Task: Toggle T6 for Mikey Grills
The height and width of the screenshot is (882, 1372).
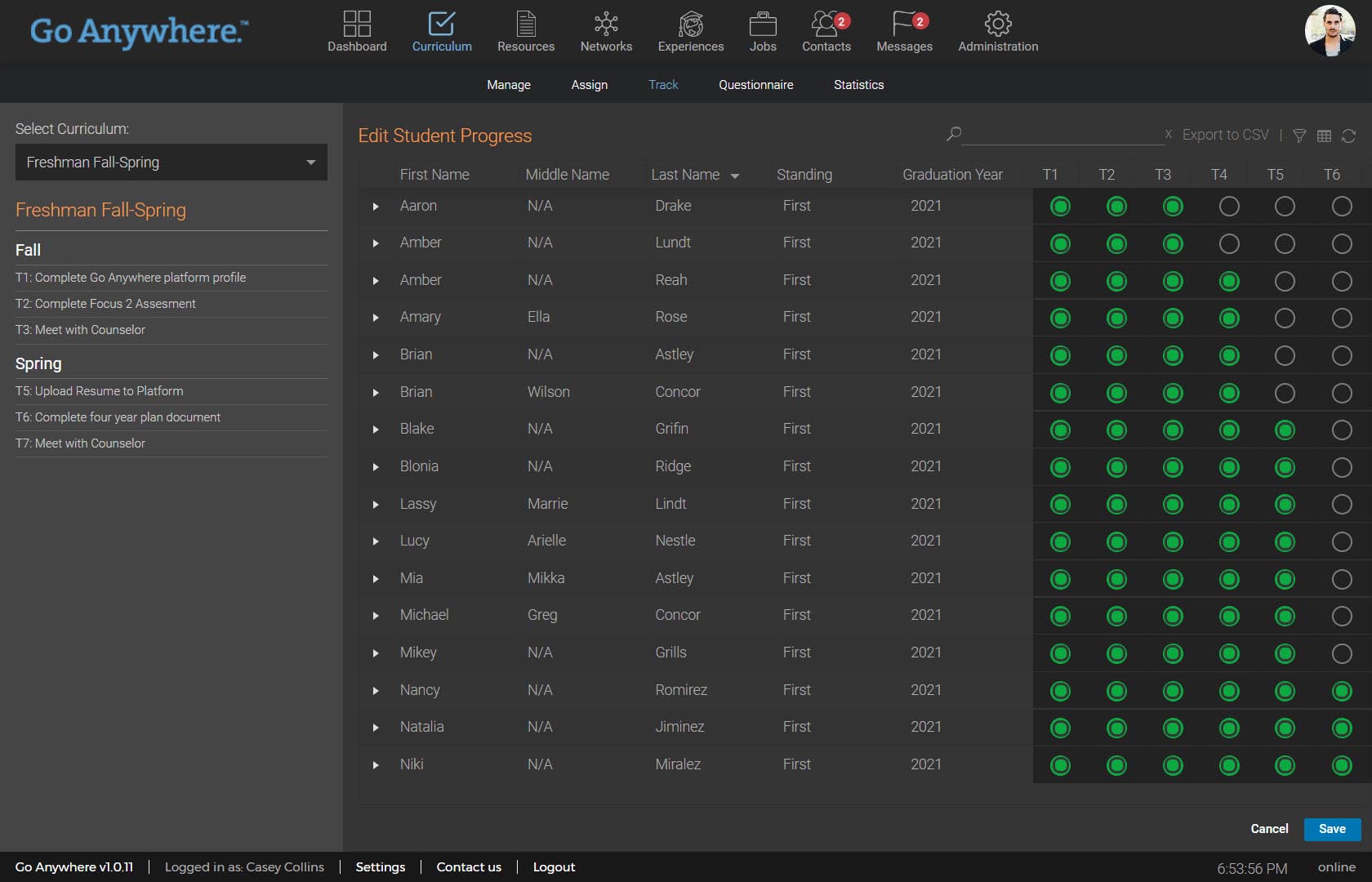Action: pyautogui.click(x=1342, y=653)
